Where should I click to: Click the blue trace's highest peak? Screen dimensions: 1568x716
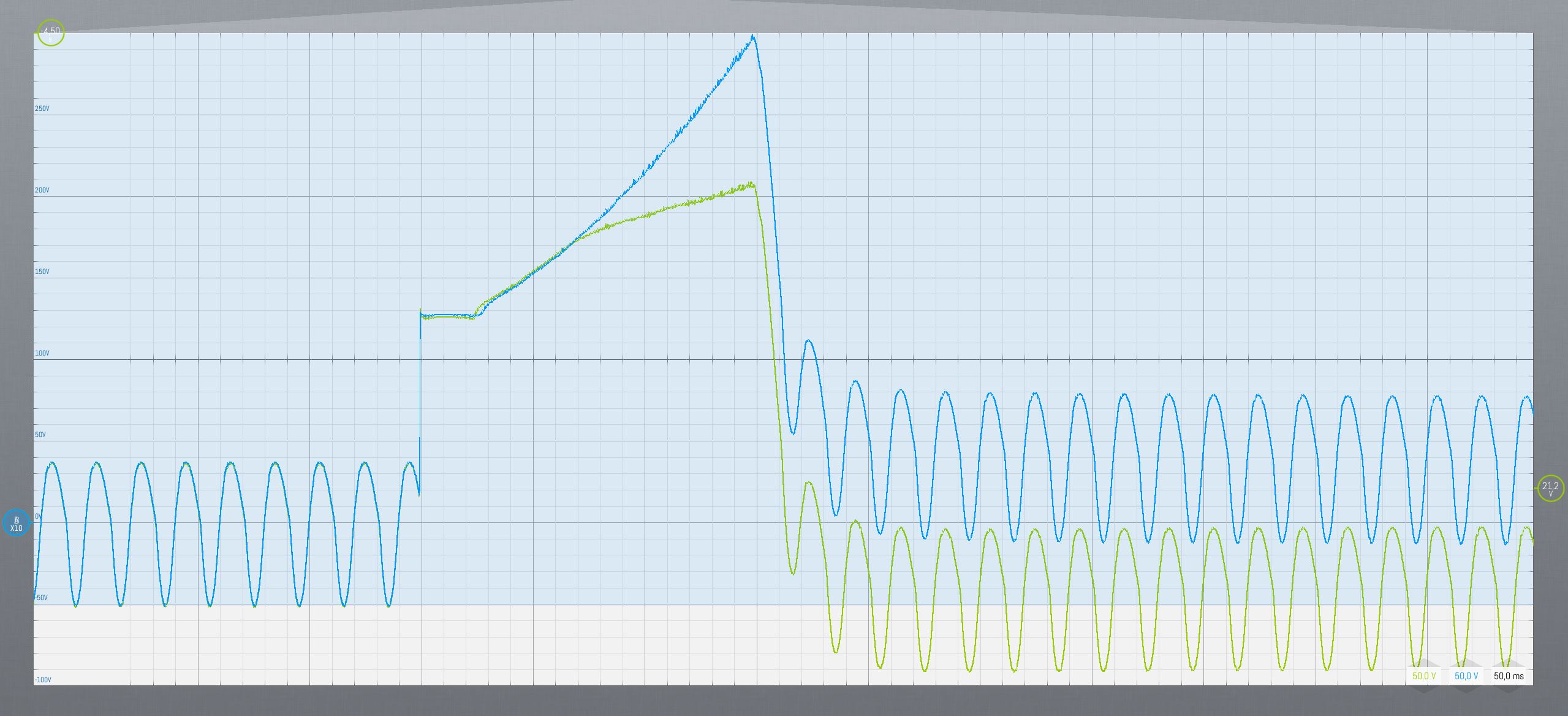click(x=753, y=37)
